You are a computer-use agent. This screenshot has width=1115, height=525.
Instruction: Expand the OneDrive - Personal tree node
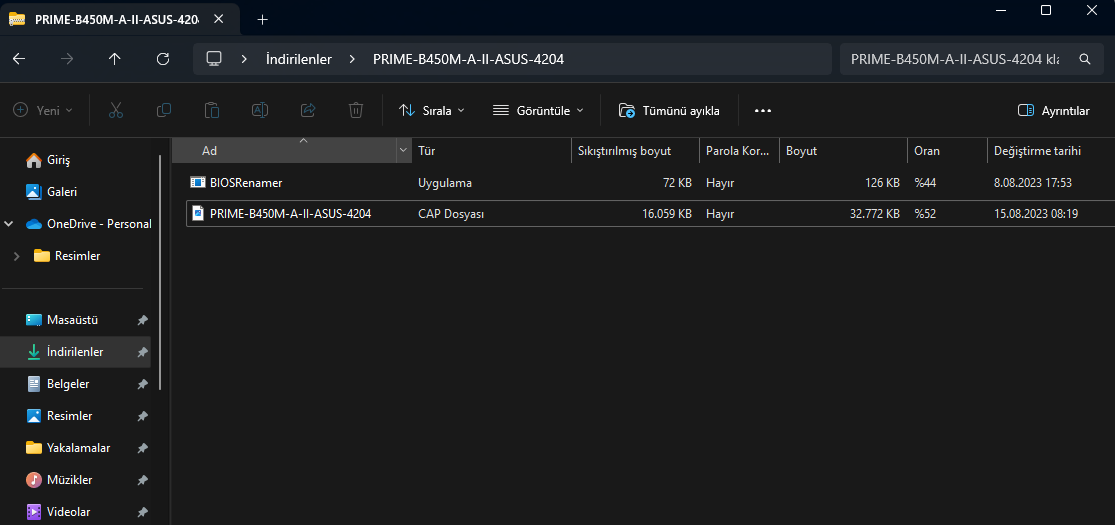(x=10, y=224)
